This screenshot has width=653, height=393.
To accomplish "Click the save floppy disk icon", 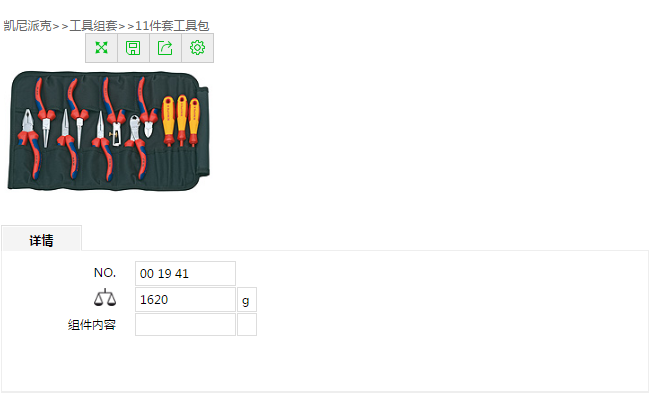I will pos(133,48).
